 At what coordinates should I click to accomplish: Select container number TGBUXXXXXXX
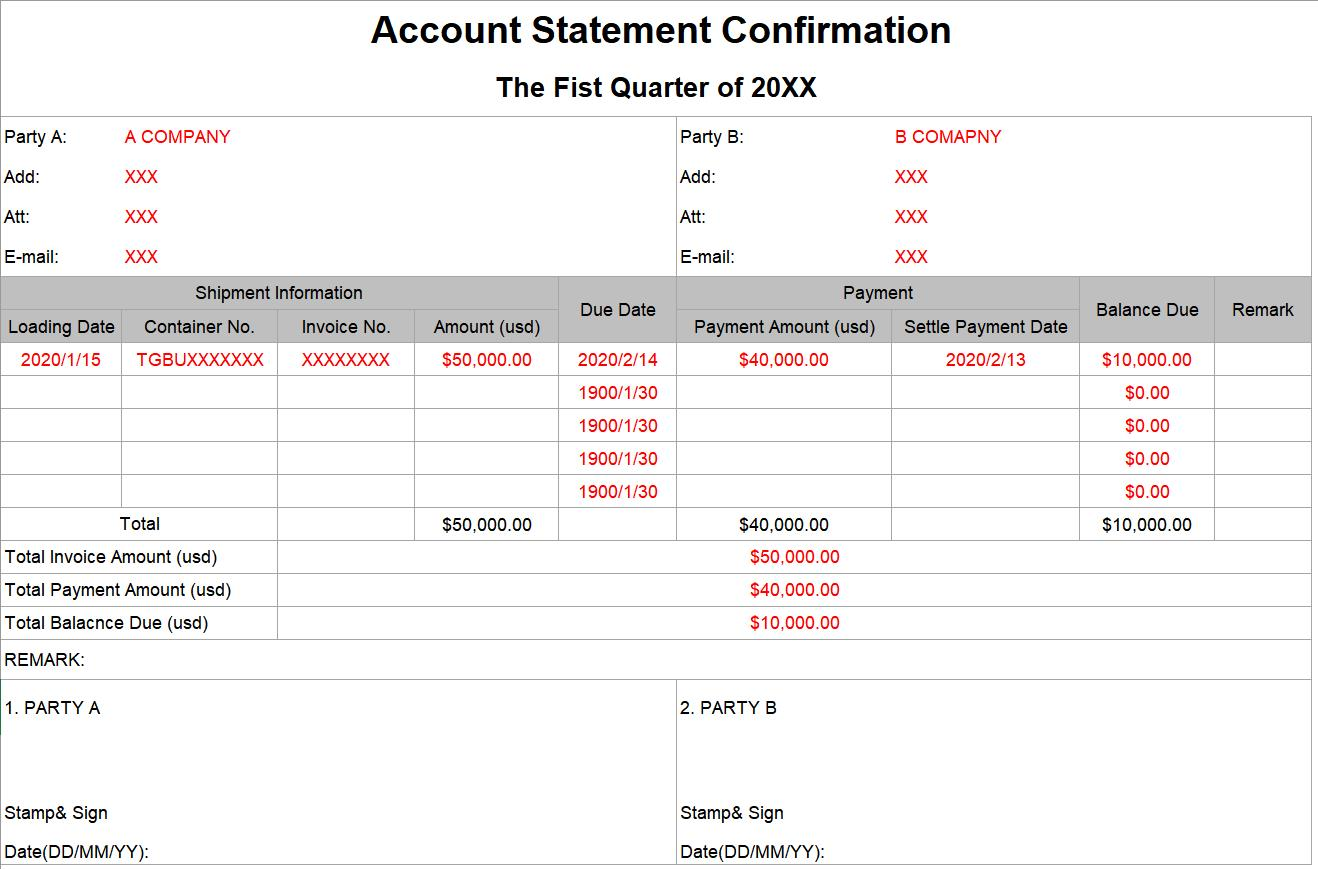click(199, 360)
